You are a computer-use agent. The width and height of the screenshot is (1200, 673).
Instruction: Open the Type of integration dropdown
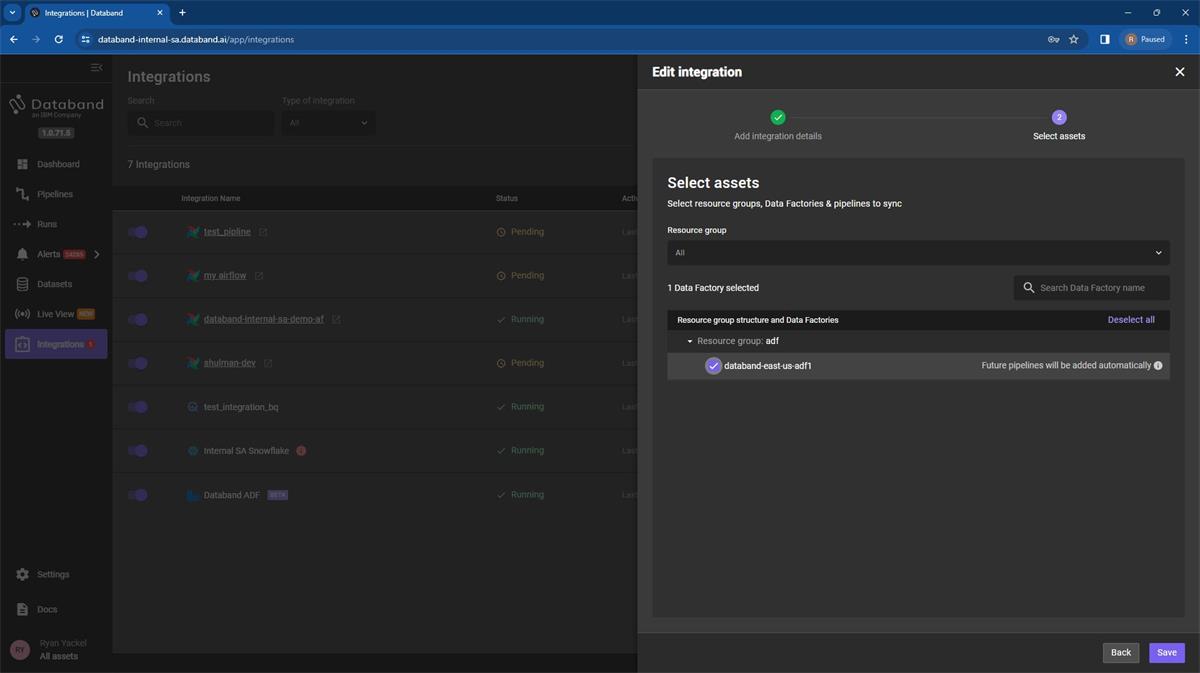(327, 122)
